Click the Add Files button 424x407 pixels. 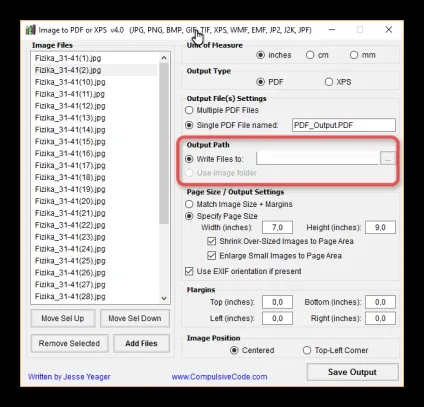[141, 343]
